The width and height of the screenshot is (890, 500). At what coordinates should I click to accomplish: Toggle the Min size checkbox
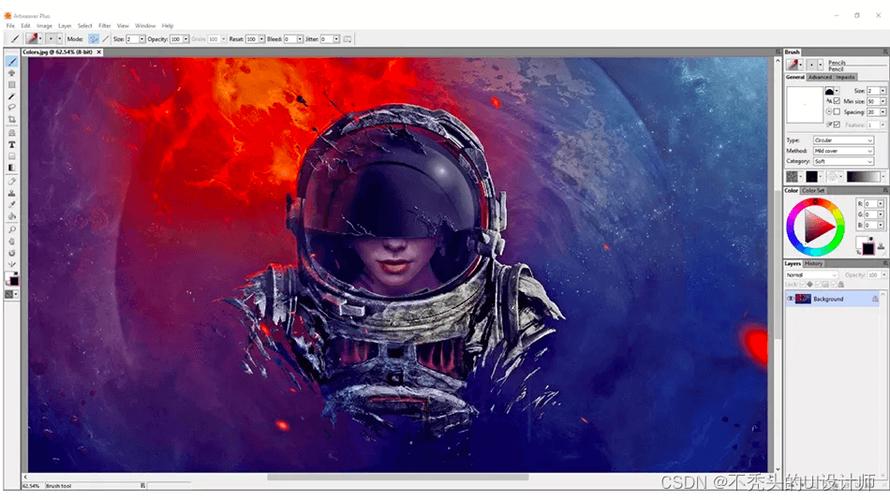pos(837,100)
